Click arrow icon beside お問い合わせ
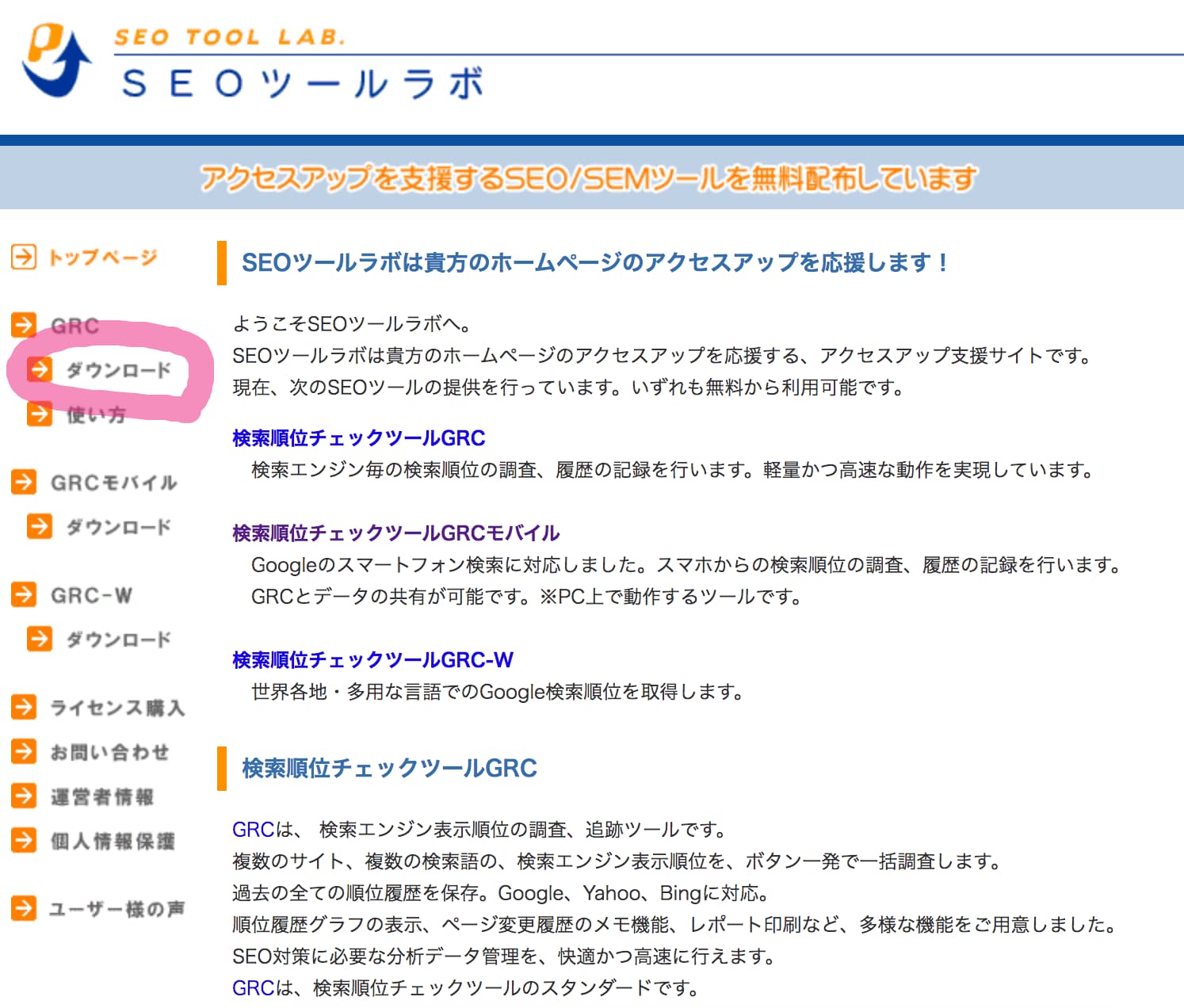Image resolution: width=1184 pixels, height=1008 pixels. coord(24,751)
